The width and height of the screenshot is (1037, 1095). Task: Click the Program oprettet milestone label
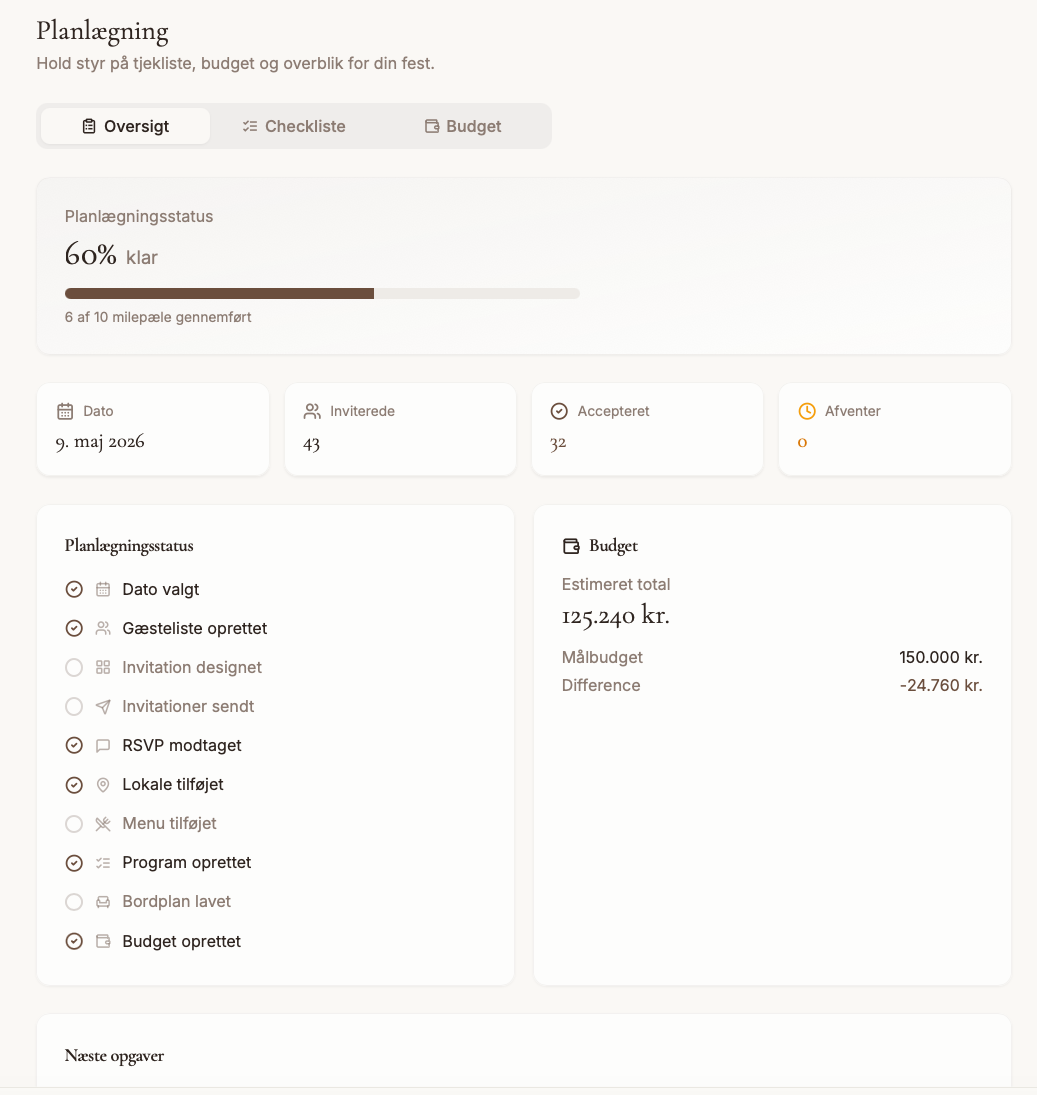(186, 862)
